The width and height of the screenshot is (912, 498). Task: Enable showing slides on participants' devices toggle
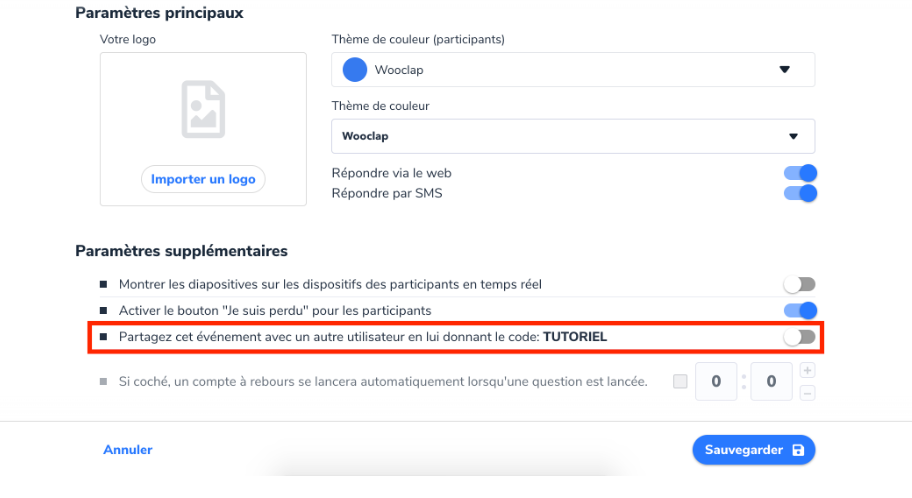(x=799, y=284)
